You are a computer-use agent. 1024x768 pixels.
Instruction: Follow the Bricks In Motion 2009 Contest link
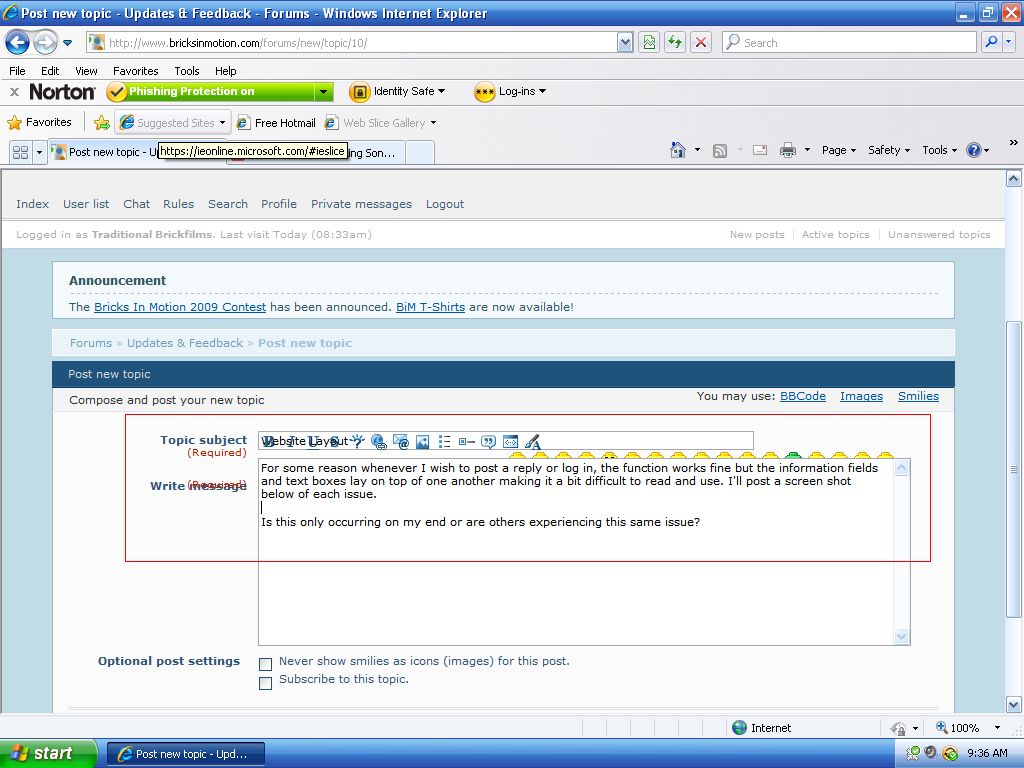point(180,307)
